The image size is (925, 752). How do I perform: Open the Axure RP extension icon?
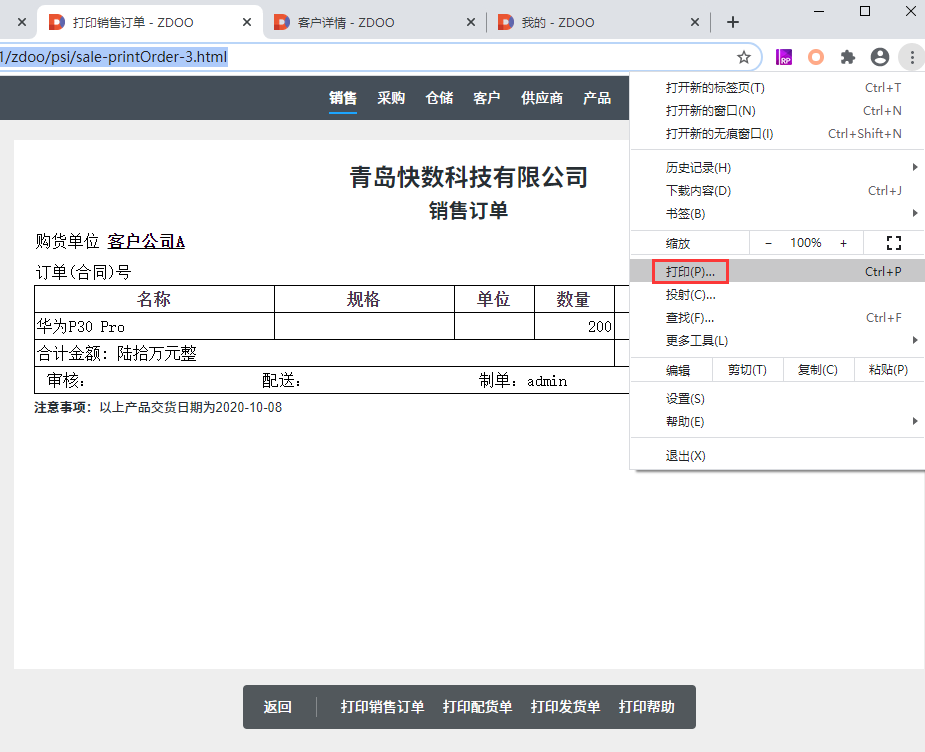point(784,57)
